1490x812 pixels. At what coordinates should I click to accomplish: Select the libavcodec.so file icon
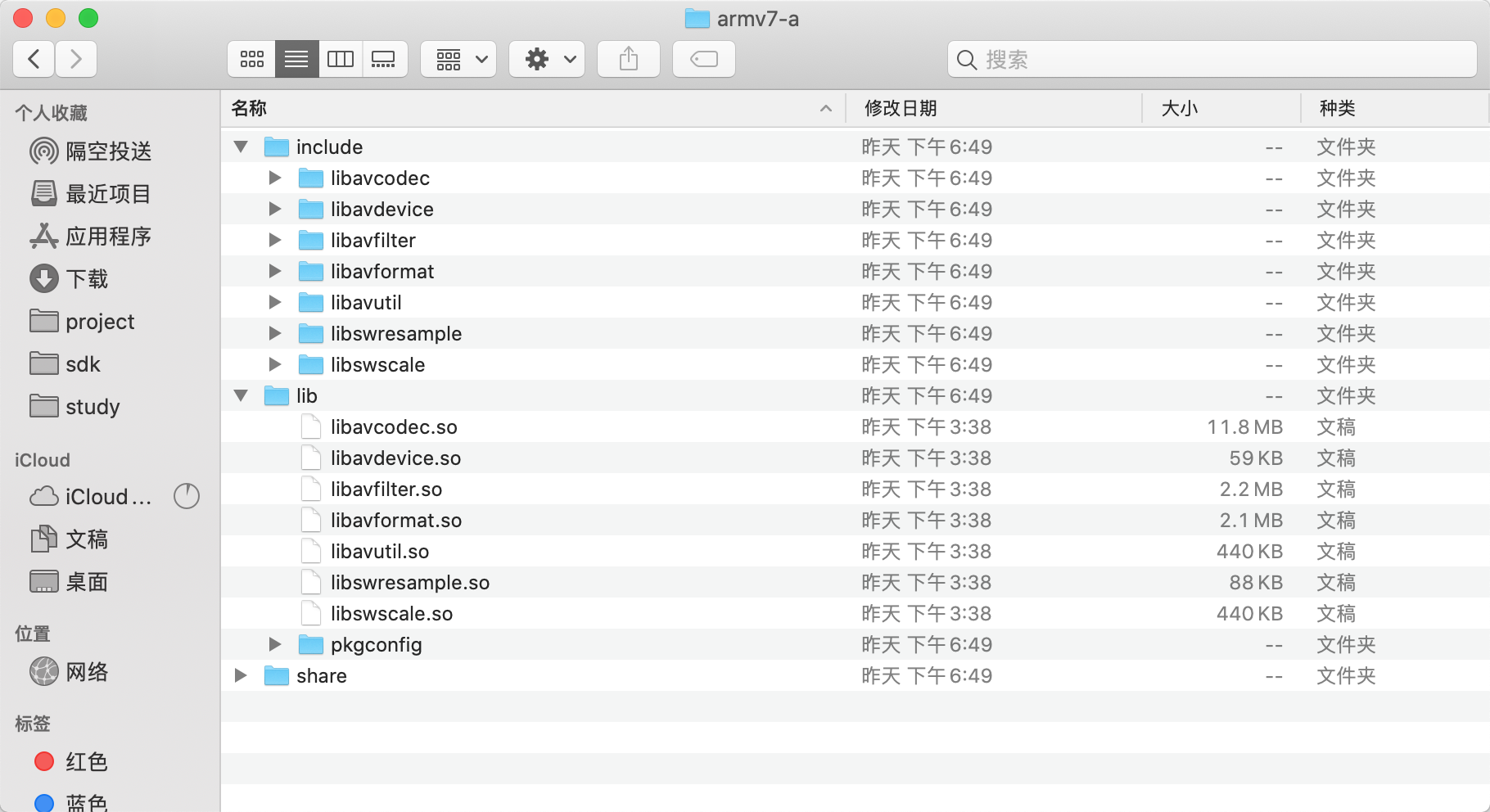311,427
